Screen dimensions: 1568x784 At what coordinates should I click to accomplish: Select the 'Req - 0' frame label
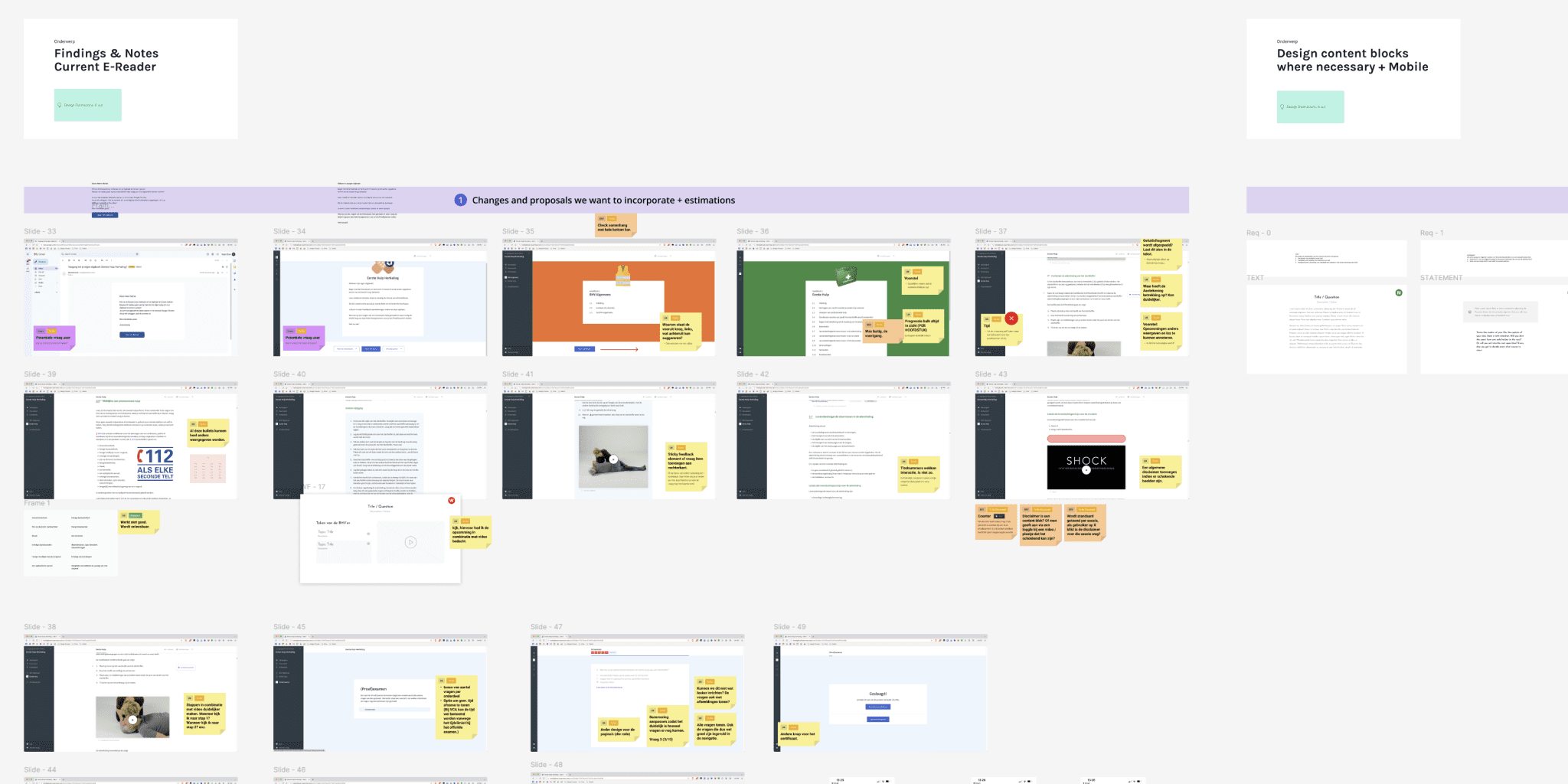pos(1258,233)
